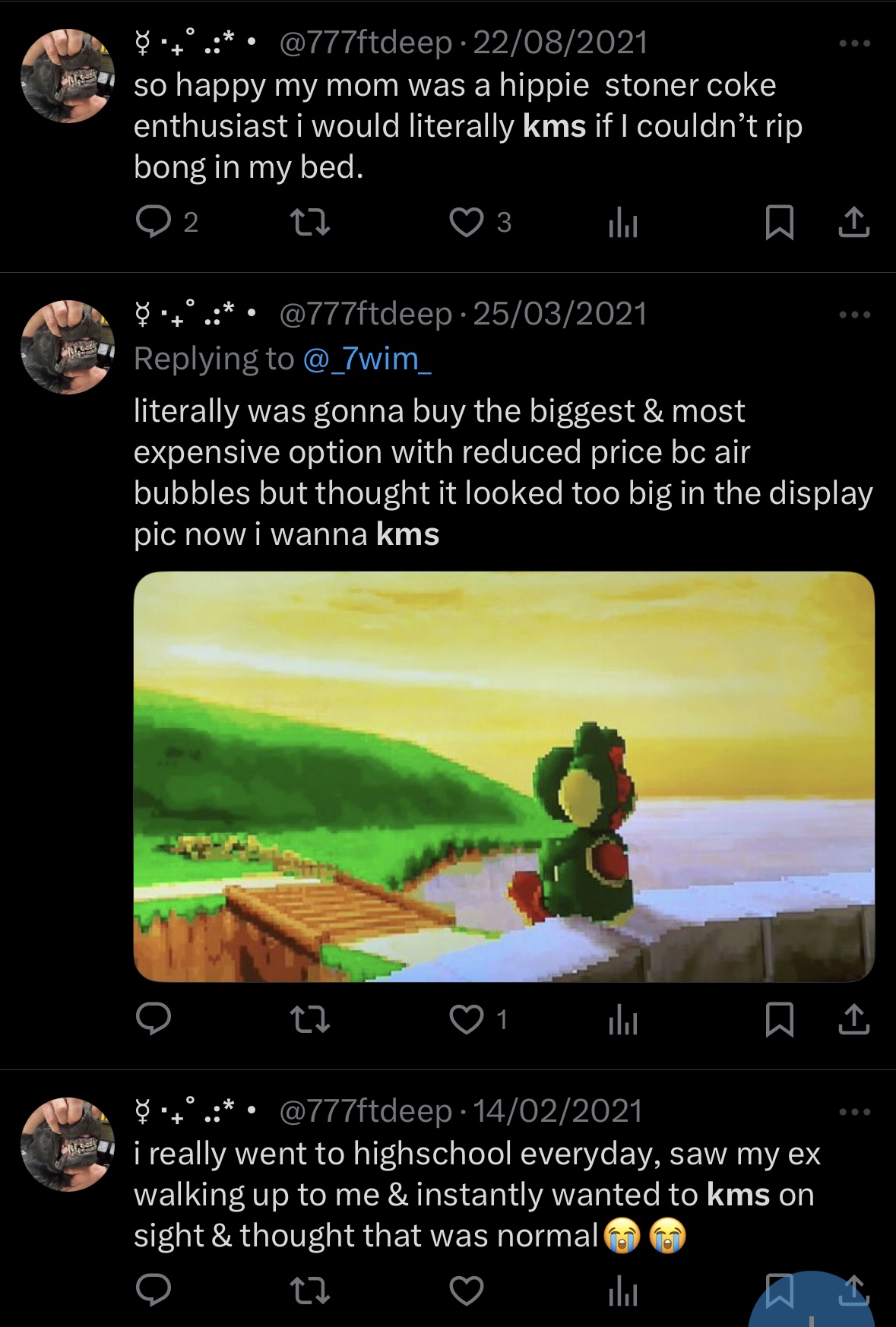View analytics of the 22/08/2021 tweet
The height and width of the screenshot is (1327, 896).
(x=622, y=223)
